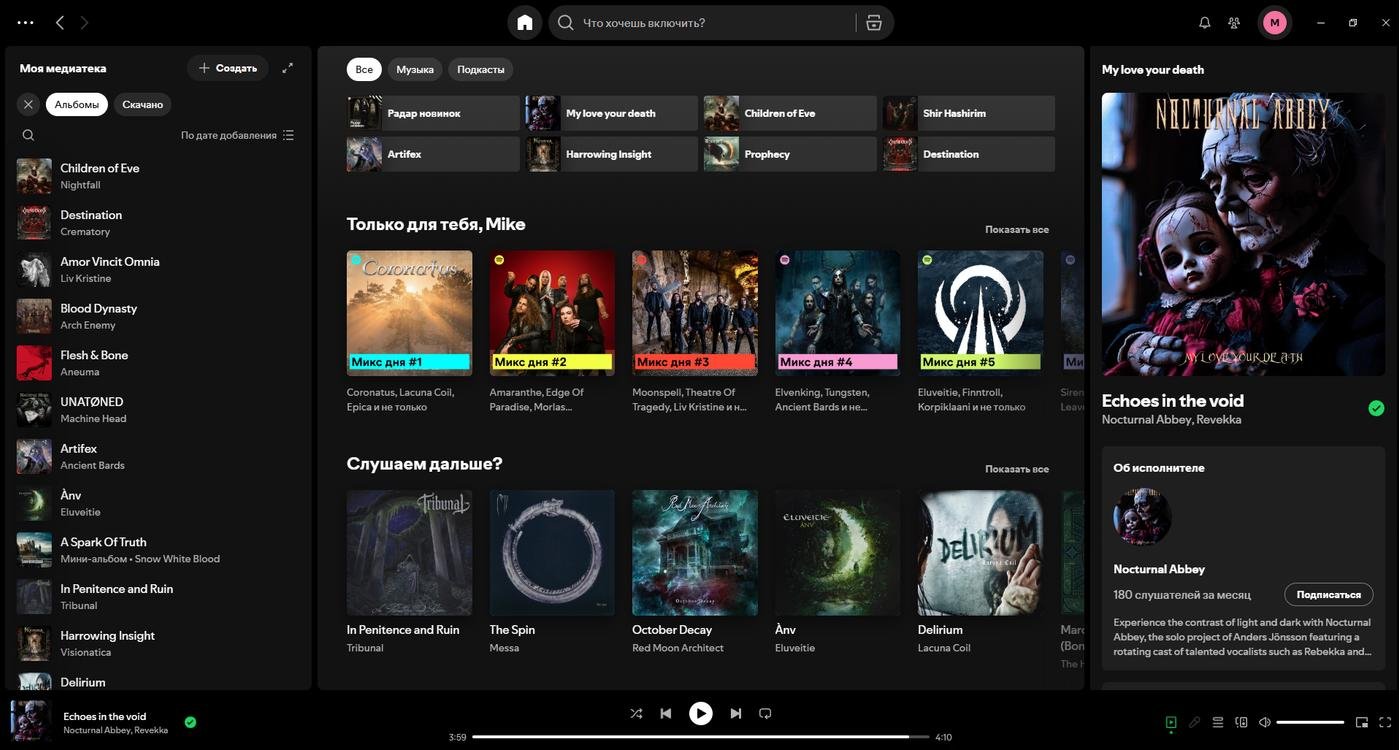Open the Создать menu
The height and width of the screenshot is (750, 1400).
point(228,68)
